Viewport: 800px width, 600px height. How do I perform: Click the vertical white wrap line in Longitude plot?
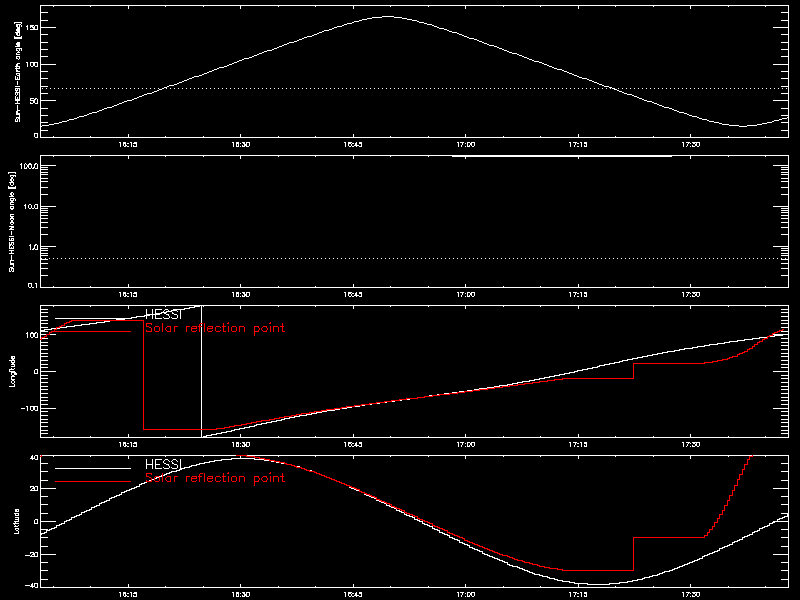(202, 371)
